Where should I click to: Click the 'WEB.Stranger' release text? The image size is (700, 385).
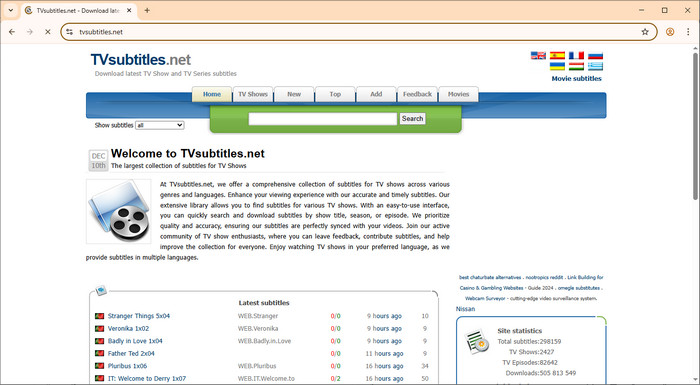pyautogui.click(x=258, y=316)
